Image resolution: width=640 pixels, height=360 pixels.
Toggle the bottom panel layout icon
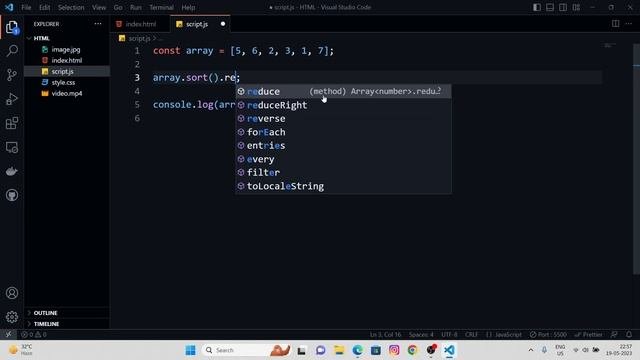pyautogui.click(x=550, y=7)
